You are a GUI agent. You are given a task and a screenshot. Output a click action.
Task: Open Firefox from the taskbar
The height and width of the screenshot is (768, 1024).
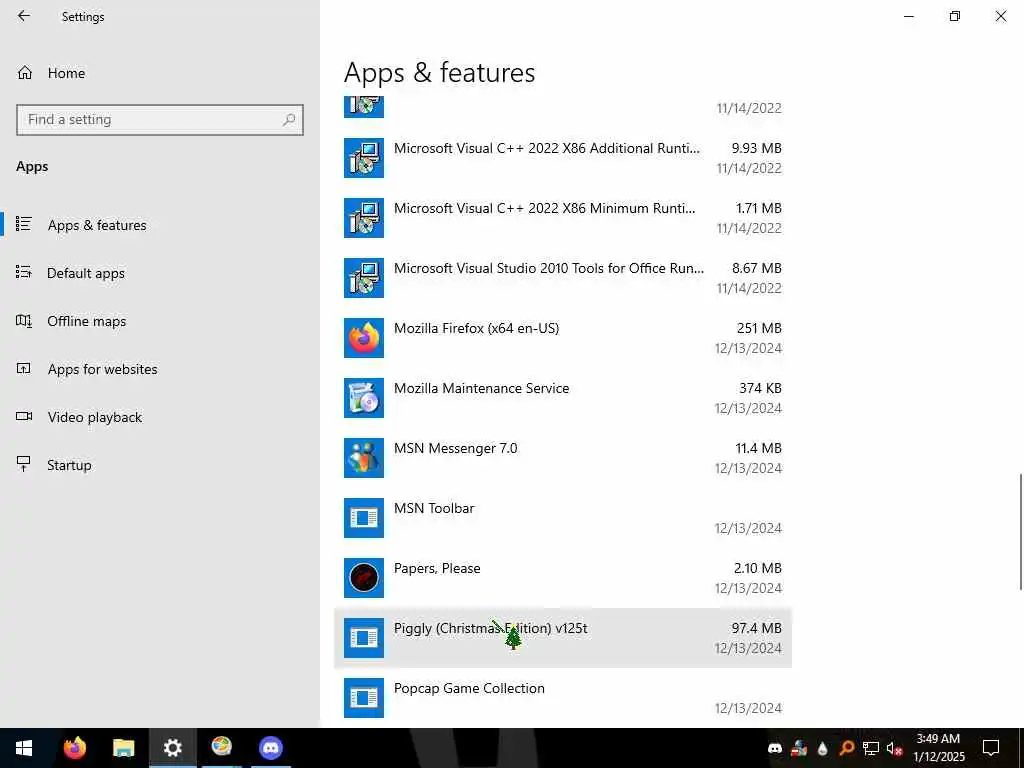click(x=74, y=748)
